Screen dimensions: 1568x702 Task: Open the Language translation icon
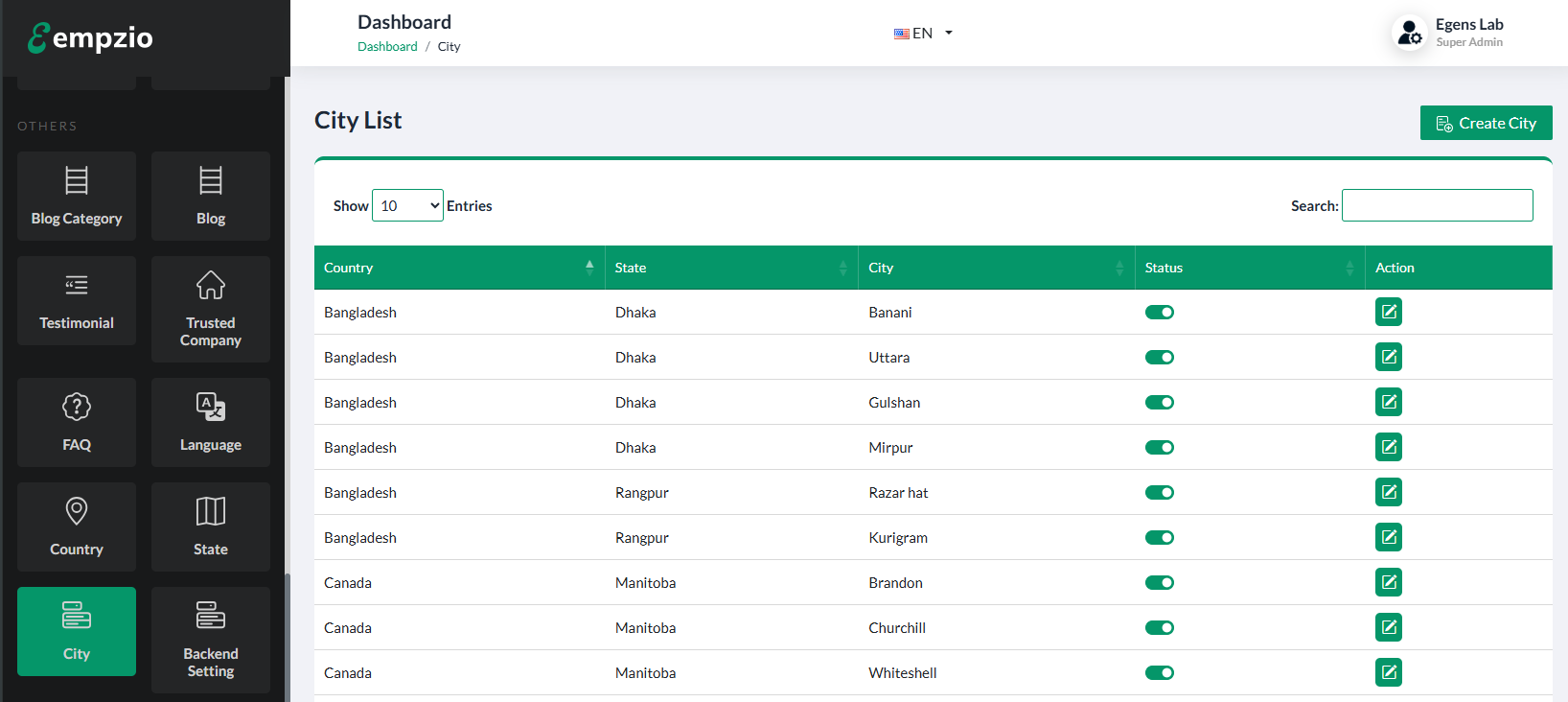click(210, 407)
